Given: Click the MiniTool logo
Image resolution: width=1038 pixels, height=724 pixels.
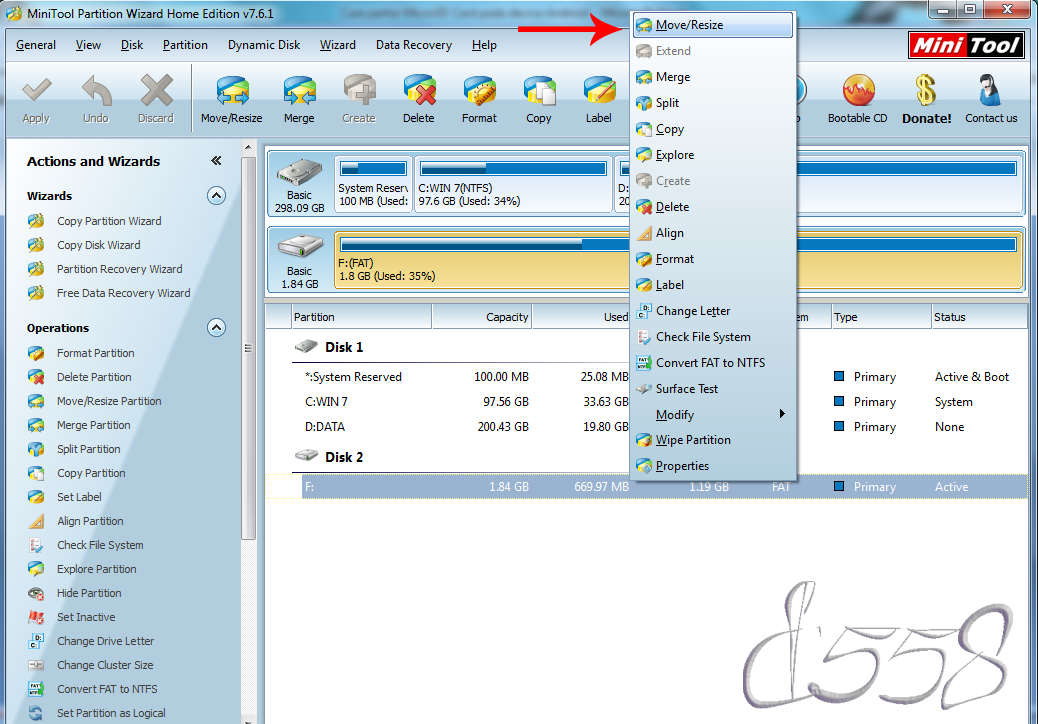Looking at the screenshot, I should [966, 45].
